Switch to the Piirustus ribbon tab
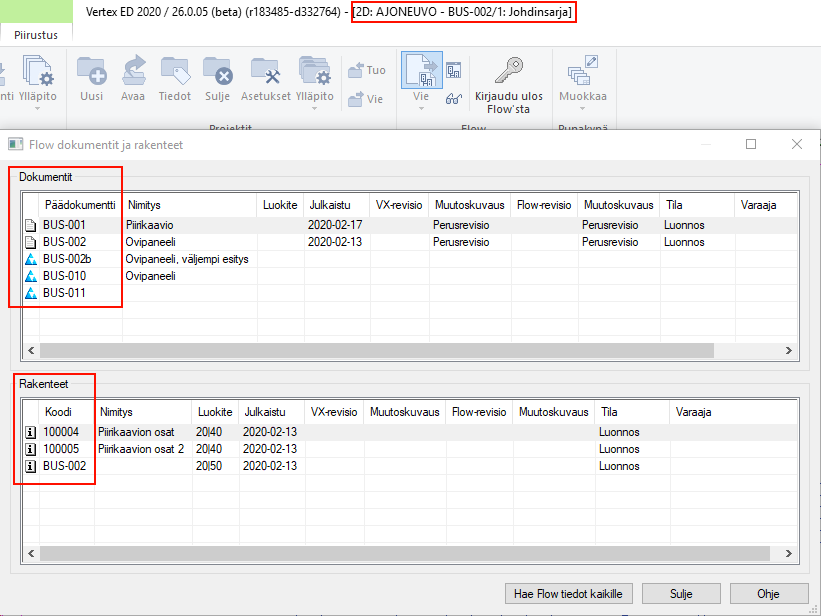 point(36,35)
